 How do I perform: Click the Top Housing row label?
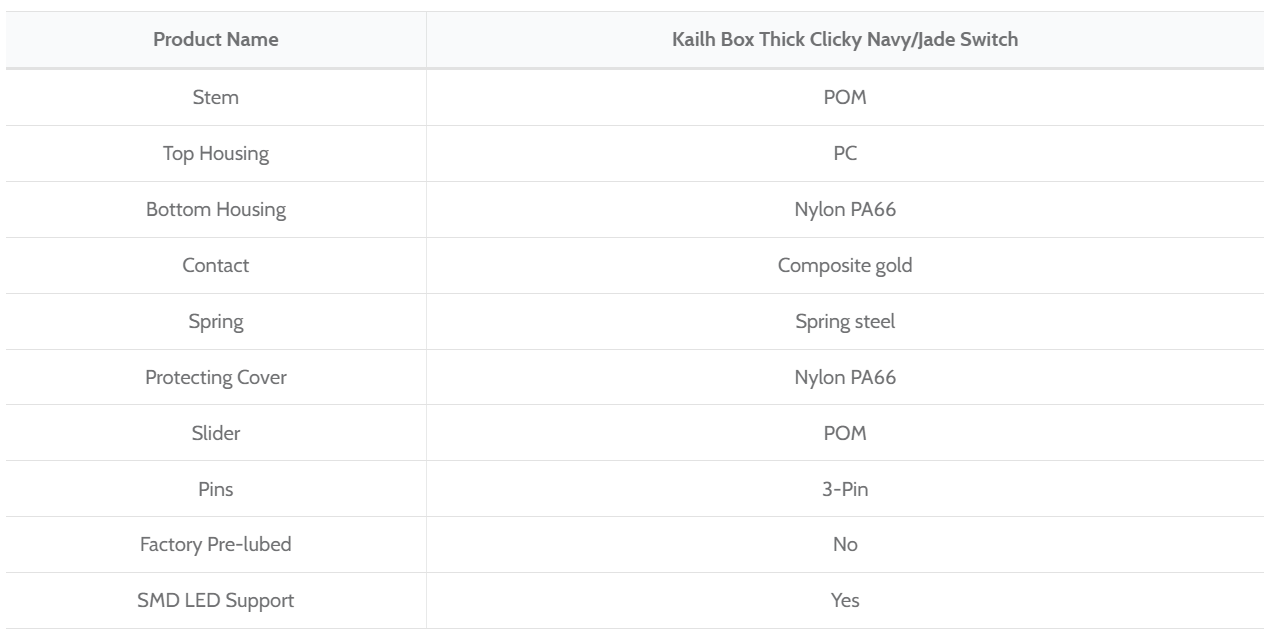(x=216, y=153)
